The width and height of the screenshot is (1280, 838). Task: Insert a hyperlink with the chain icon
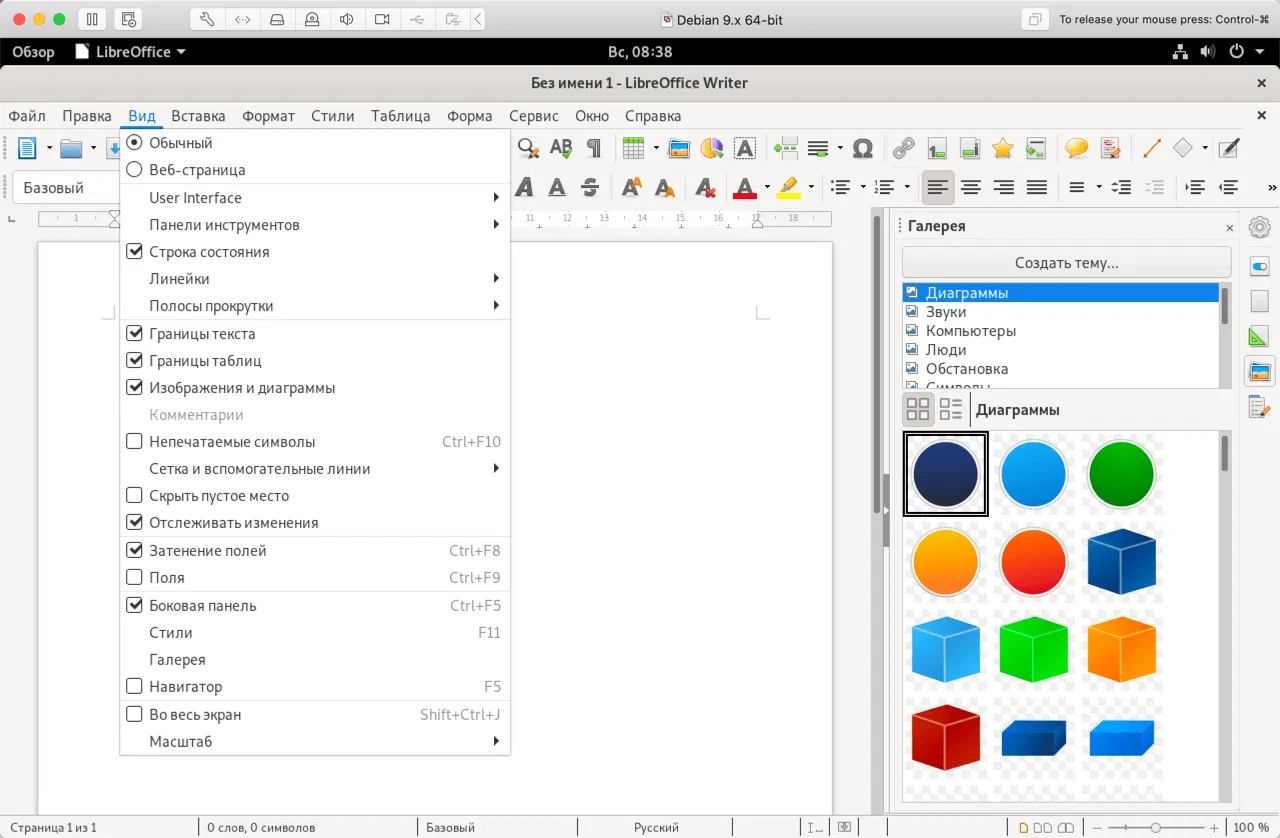(904, 149)
